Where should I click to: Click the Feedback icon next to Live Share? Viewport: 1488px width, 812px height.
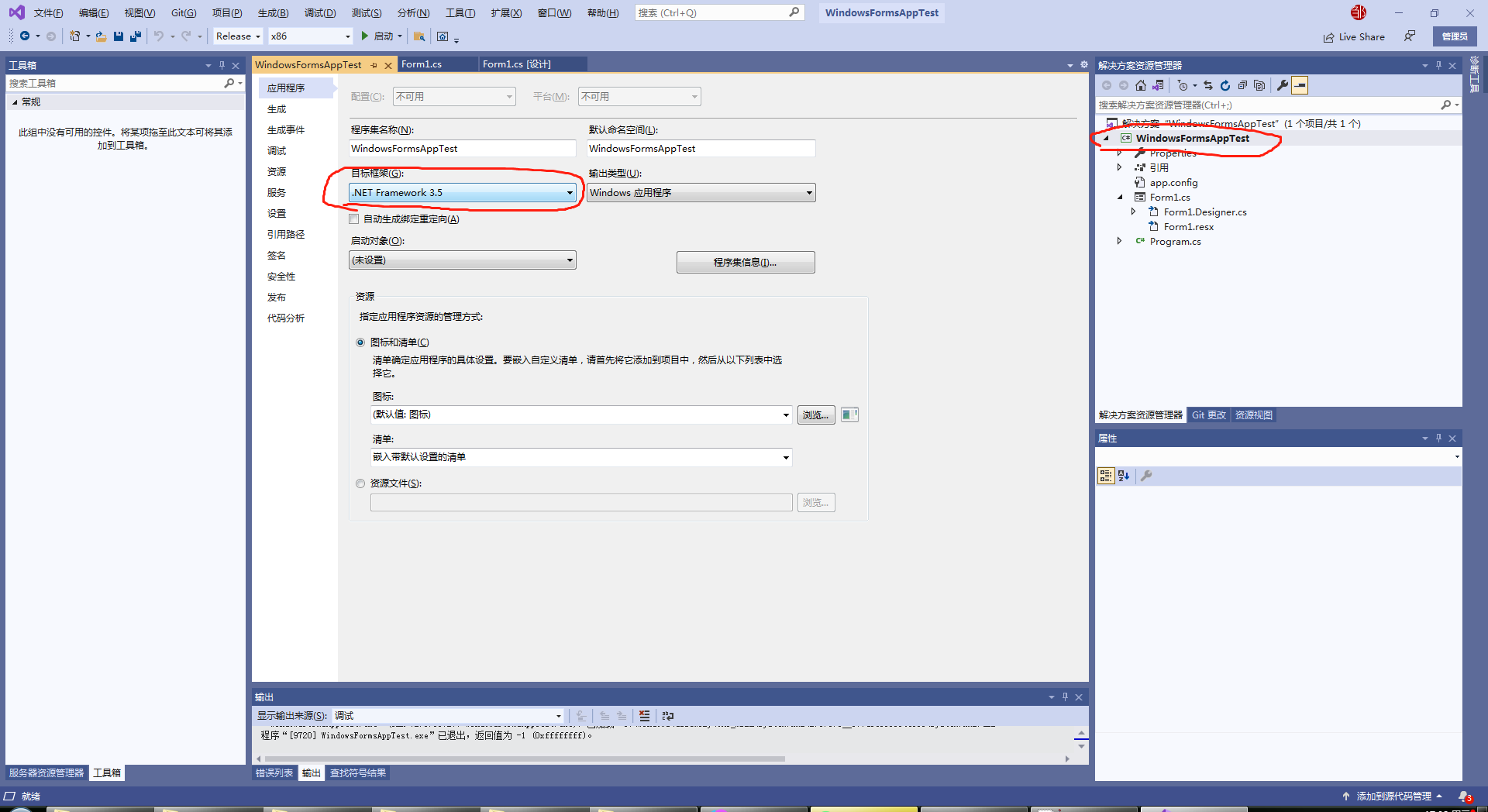tap(1410, 36)
